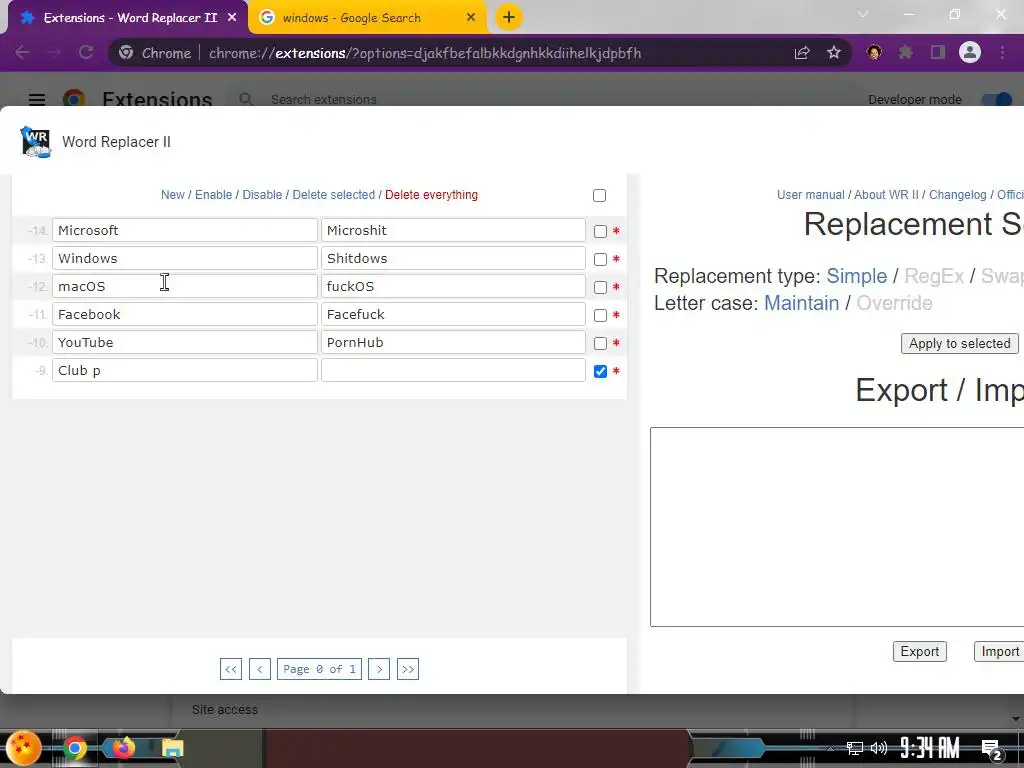Open File Explorer from the taskbar
The height and width of the screenshot is (768, 1024).
[172, 748]
